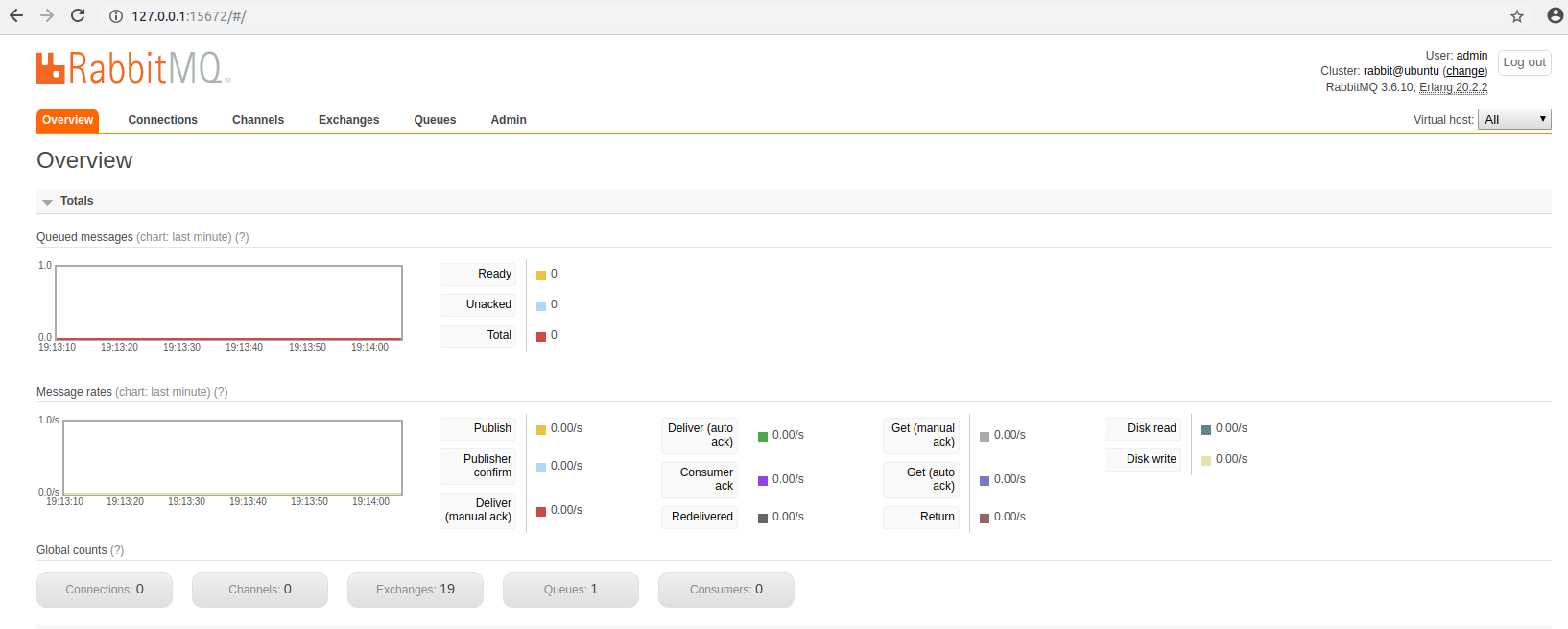Viewport: 1568px width, 629px height.
Task: Click the pale yellow Disk write swatch
Action: [1206, 461]
